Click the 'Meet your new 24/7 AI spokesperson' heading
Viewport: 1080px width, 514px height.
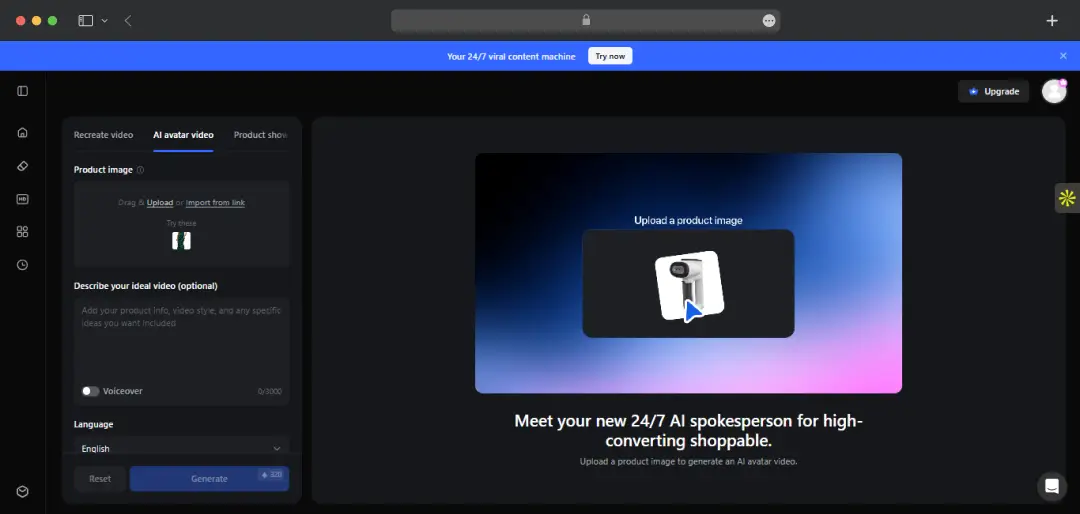pyautogui.click(x=688, y=431)
